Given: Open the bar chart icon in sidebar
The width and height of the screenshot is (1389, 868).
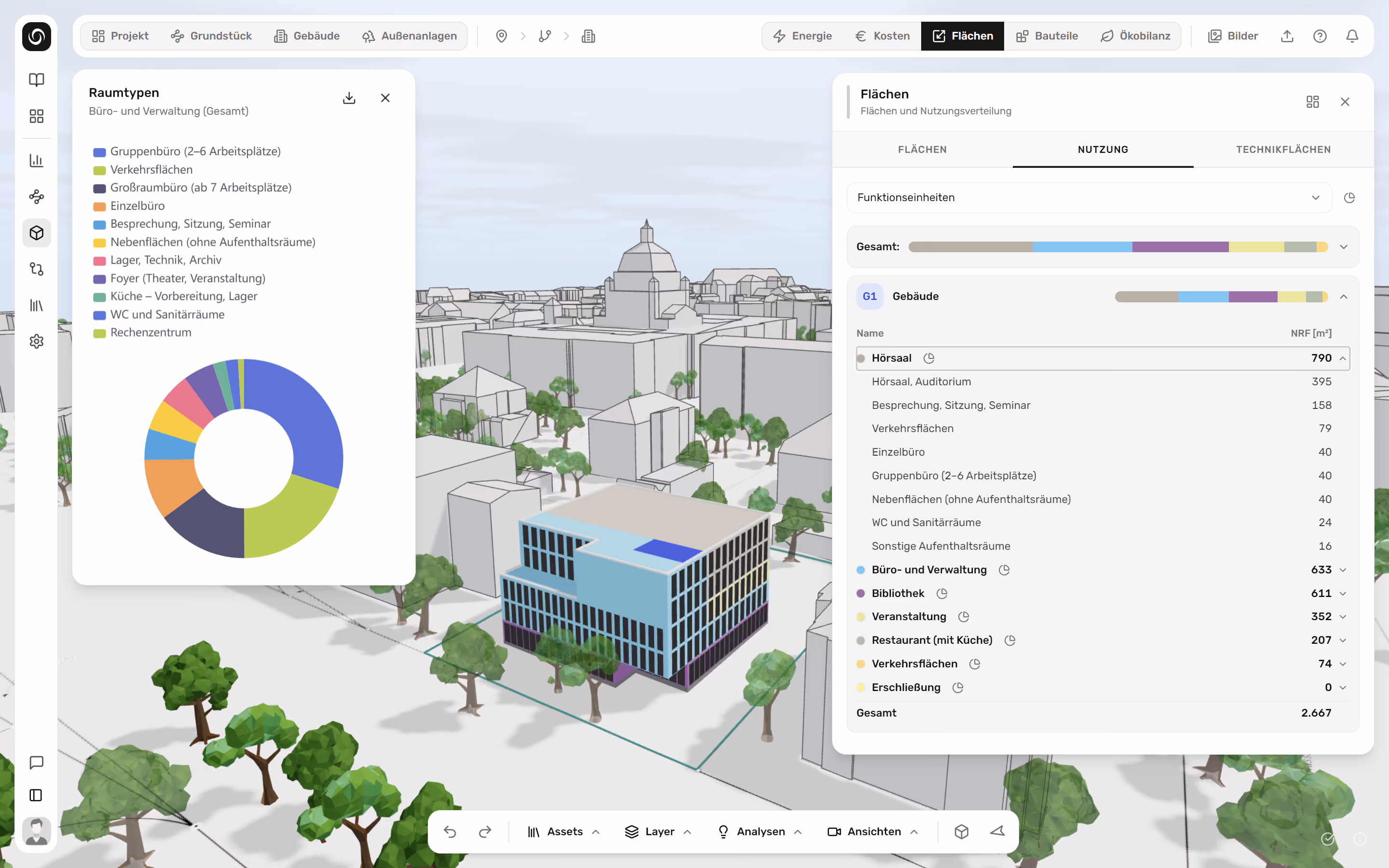Looking at the screenshot, I should [36, 160].
